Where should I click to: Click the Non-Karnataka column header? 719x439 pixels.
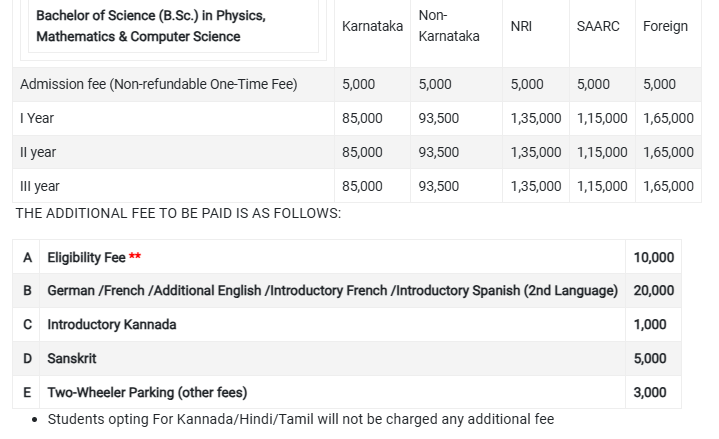coord(448,26)
